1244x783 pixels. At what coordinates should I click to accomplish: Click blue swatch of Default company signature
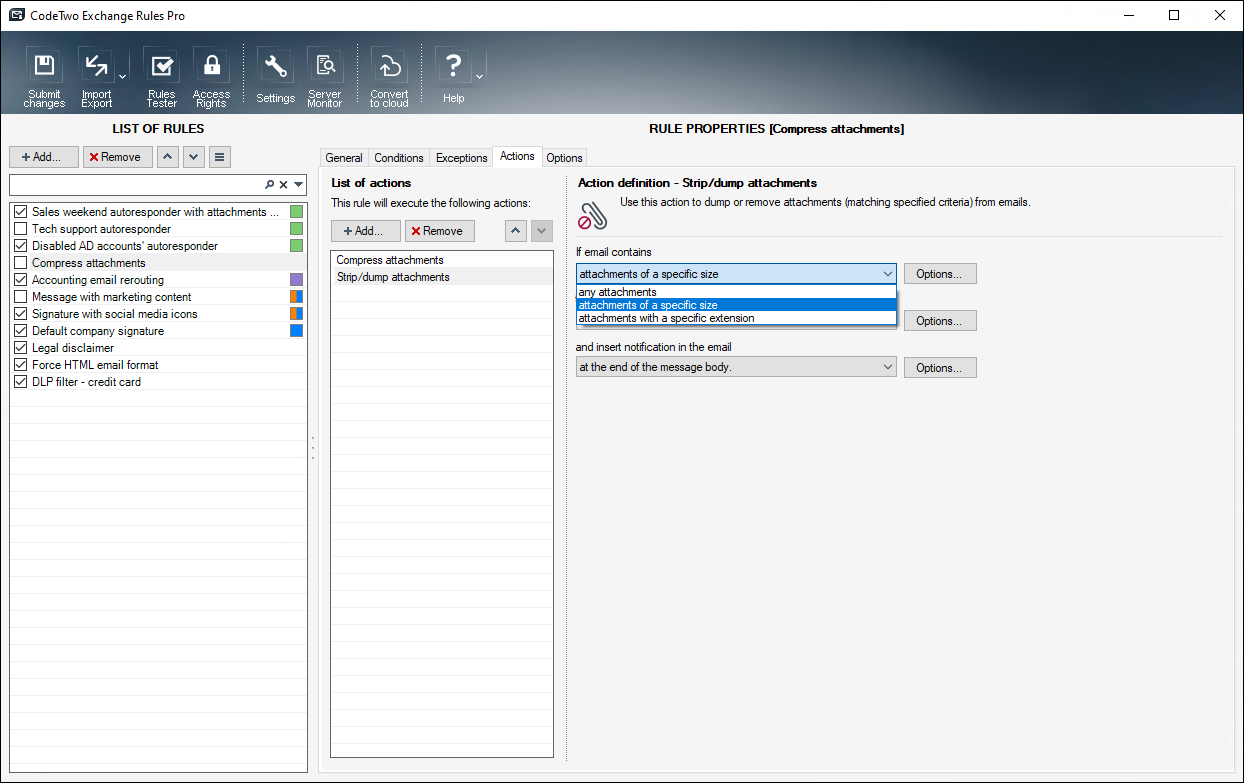[296, 331]
